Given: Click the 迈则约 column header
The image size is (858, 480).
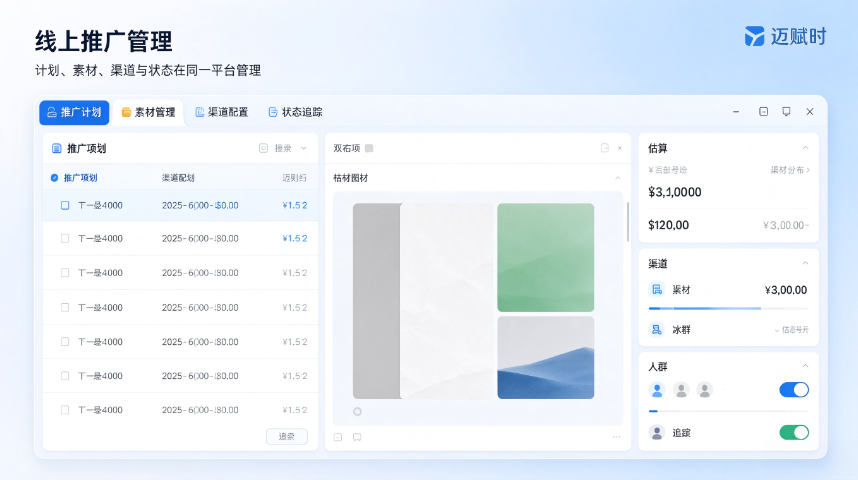Looking at the screenshot, I should 294,178.
